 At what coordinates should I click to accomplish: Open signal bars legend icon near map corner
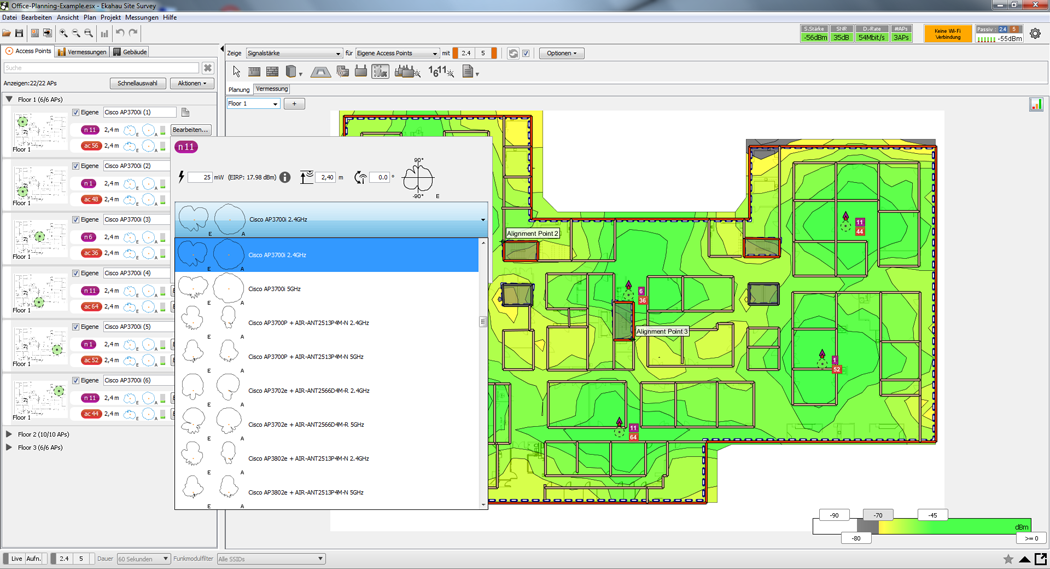[1036, 104]
